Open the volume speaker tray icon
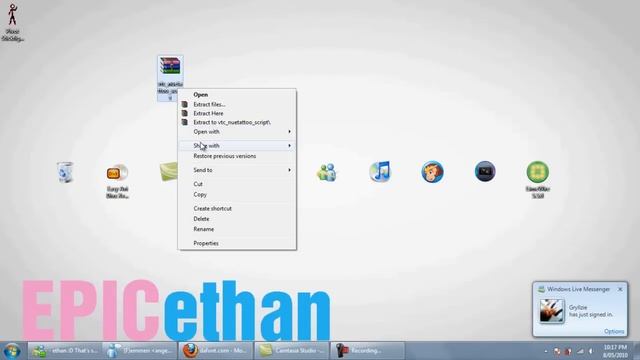 [x=591, y=351]
